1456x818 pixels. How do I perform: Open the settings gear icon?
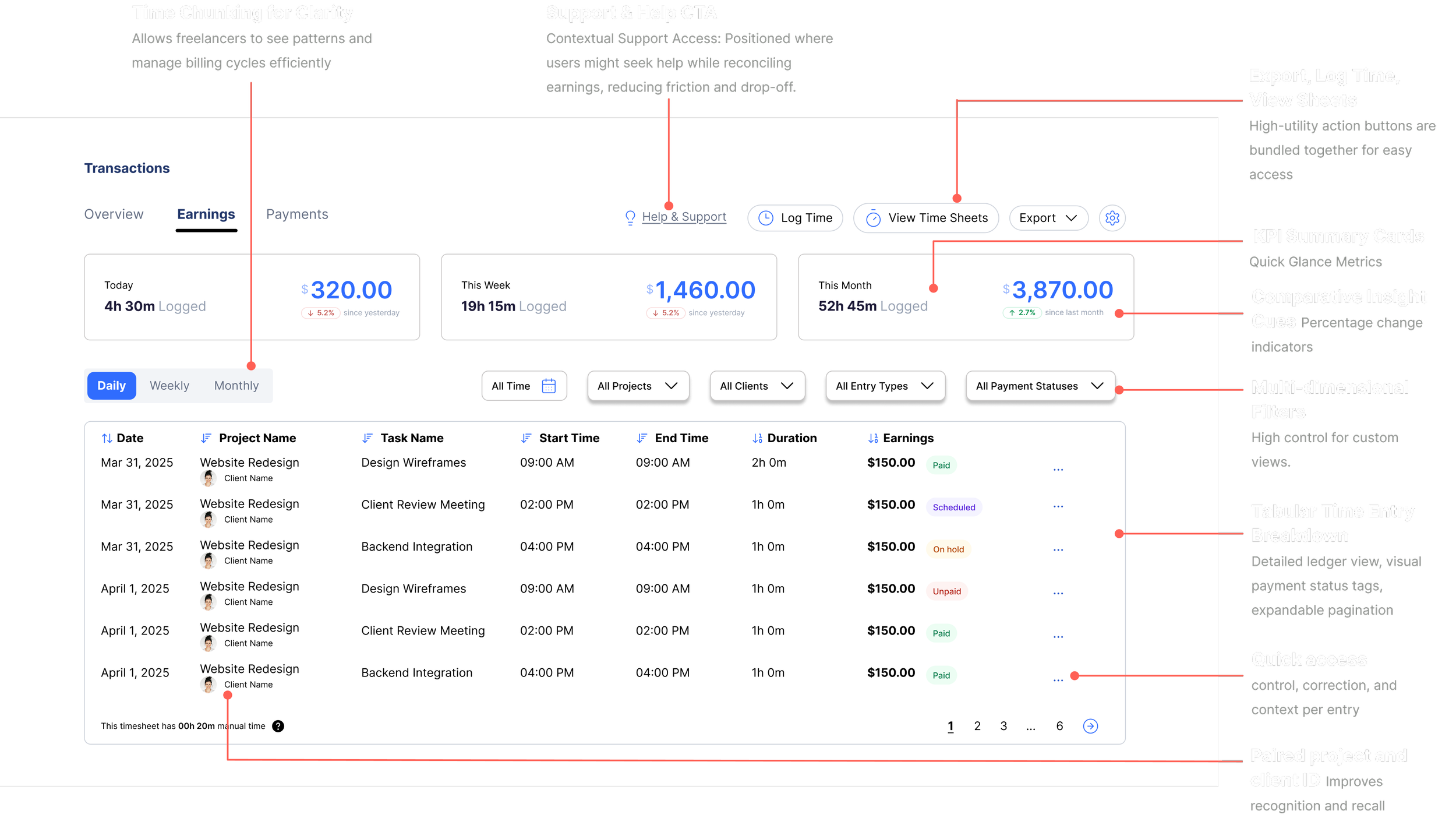click(x=1112, y=218)
